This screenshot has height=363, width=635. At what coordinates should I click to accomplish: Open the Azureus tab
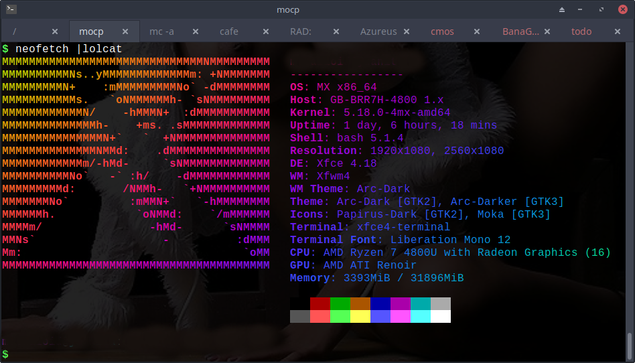click(x=379, y=32)
